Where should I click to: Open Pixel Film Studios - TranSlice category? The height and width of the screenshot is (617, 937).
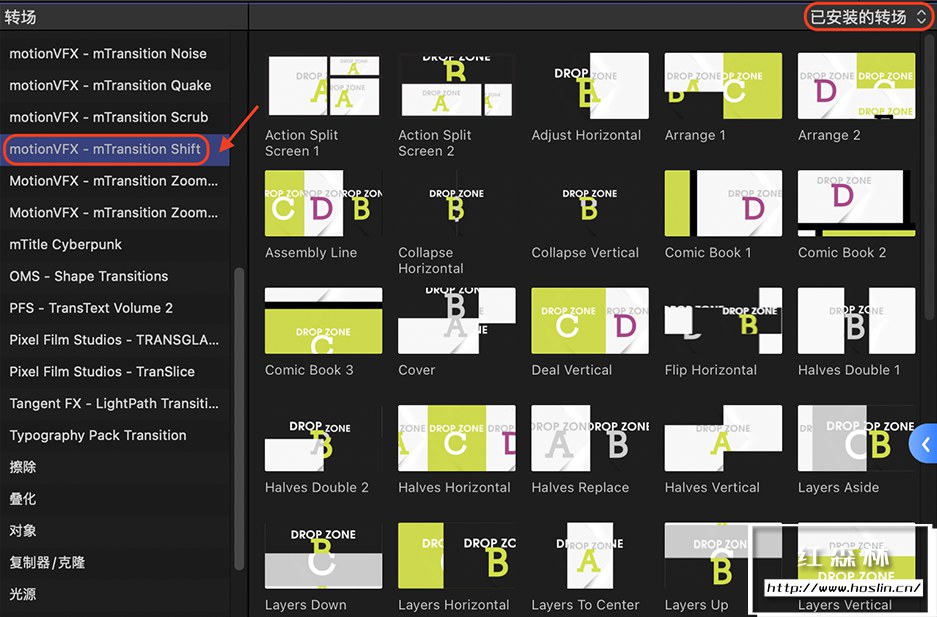point(102,371)
